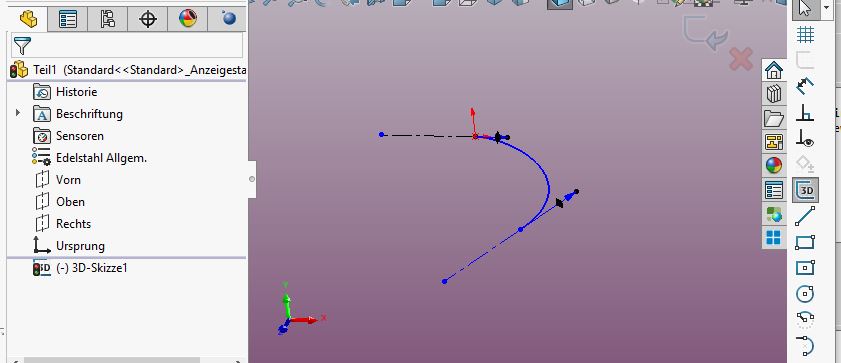This screenshot has height=363, width=841.
Task: Switch to the ConfigurationManager tab
Action: click(107, 20)
